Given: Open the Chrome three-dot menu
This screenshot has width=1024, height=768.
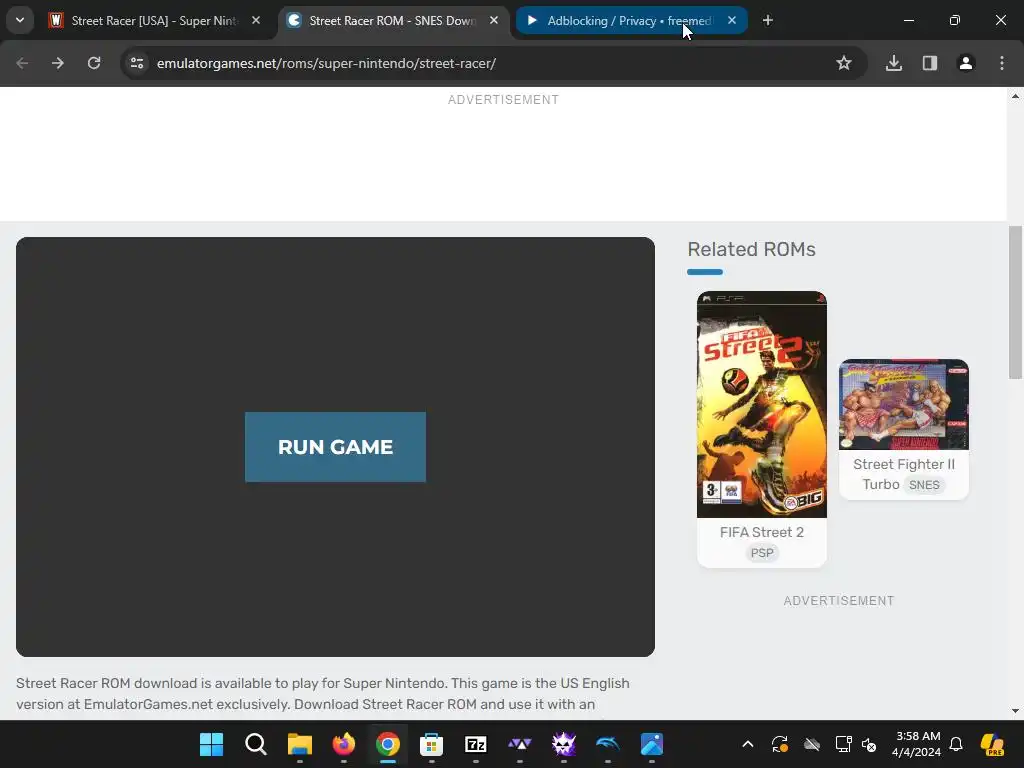Looking at the screenshot, I should point(1002,63).
